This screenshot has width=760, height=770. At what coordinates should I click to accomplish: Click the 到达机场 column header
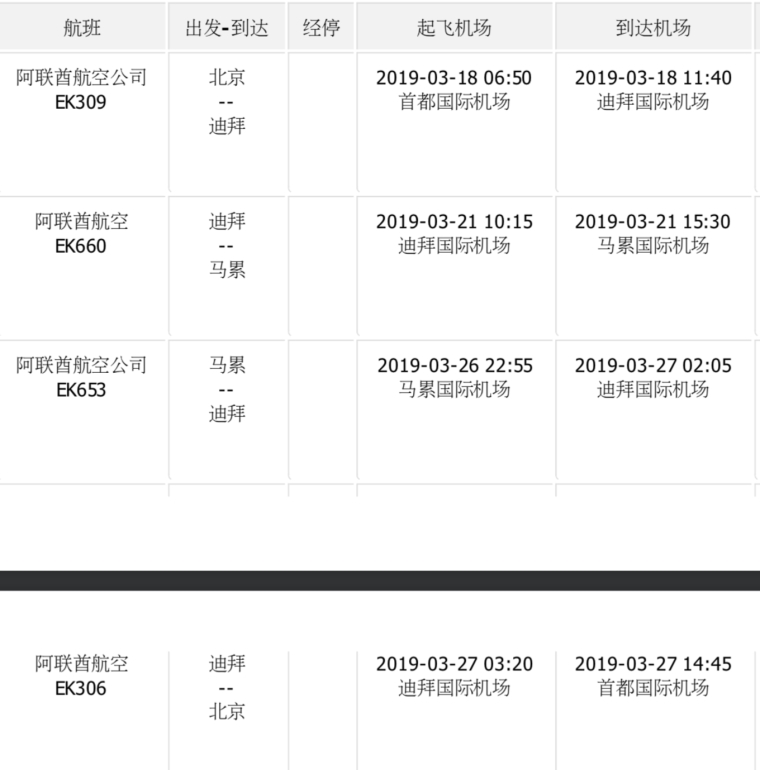pyautogui.click(x=653, y=28)
